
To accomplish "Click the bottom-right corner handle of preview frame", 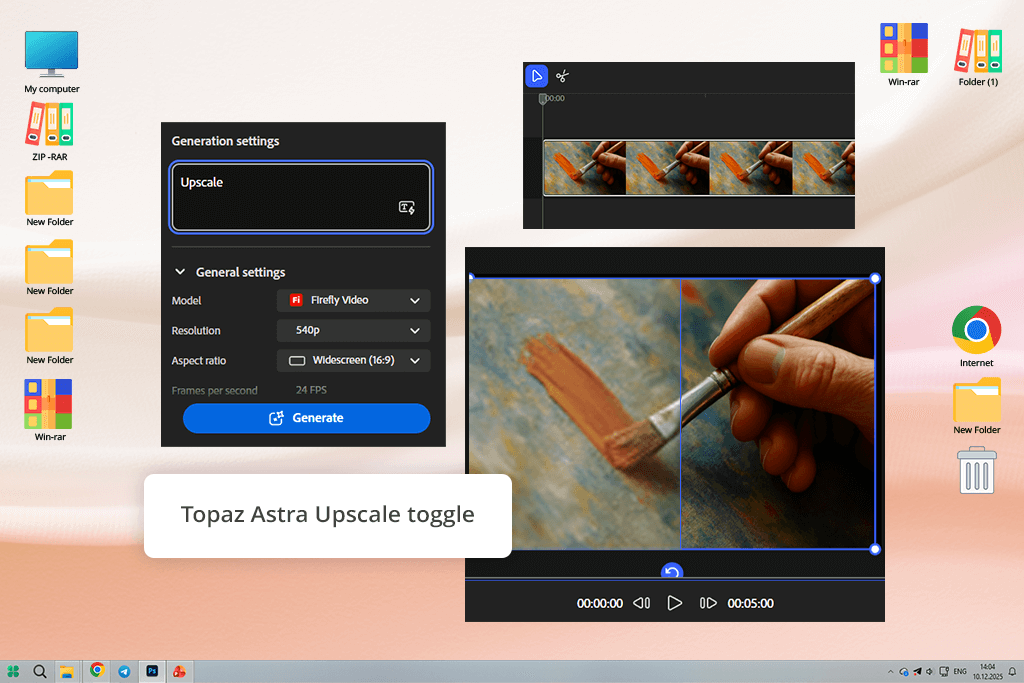I will (x=875, y=549).
